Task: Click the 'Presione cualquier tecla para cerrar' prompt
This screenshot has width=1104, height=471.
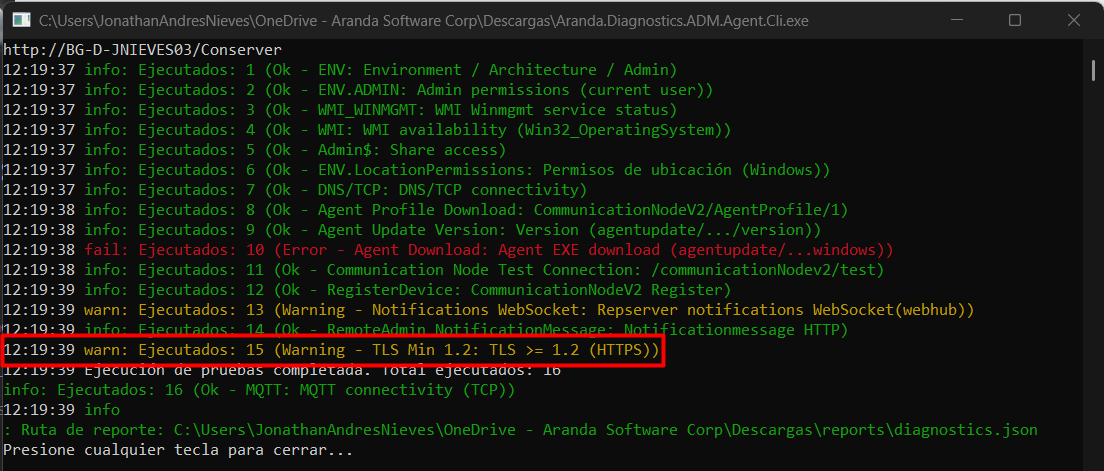Action: [178, 450]
